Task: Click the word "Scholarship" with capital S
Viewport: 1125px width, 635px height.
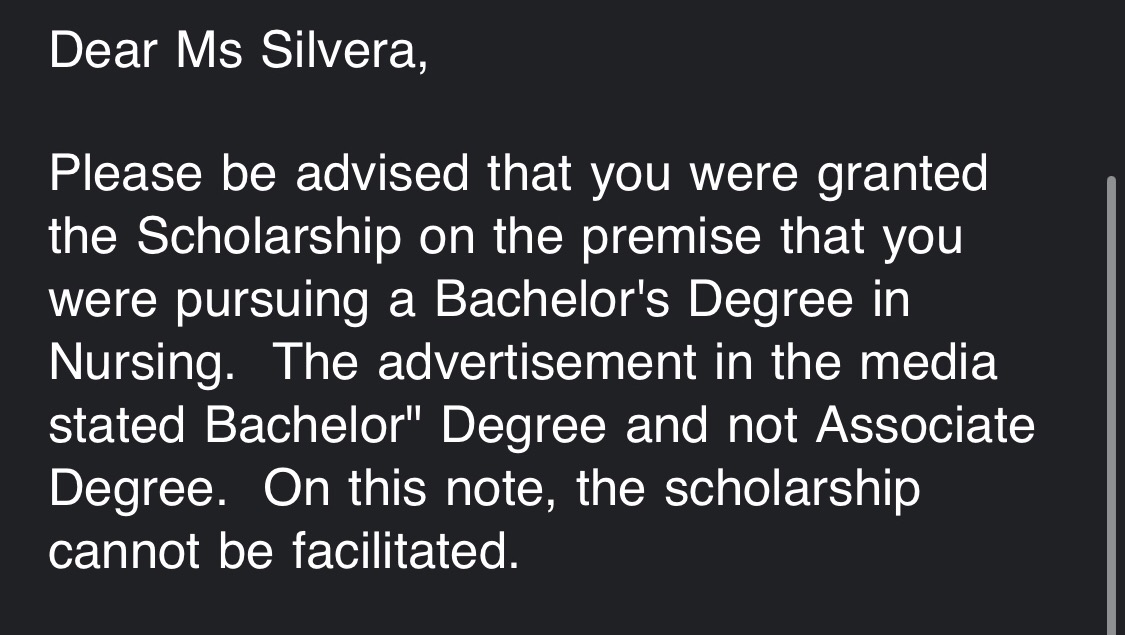Action: coord(269,238)
